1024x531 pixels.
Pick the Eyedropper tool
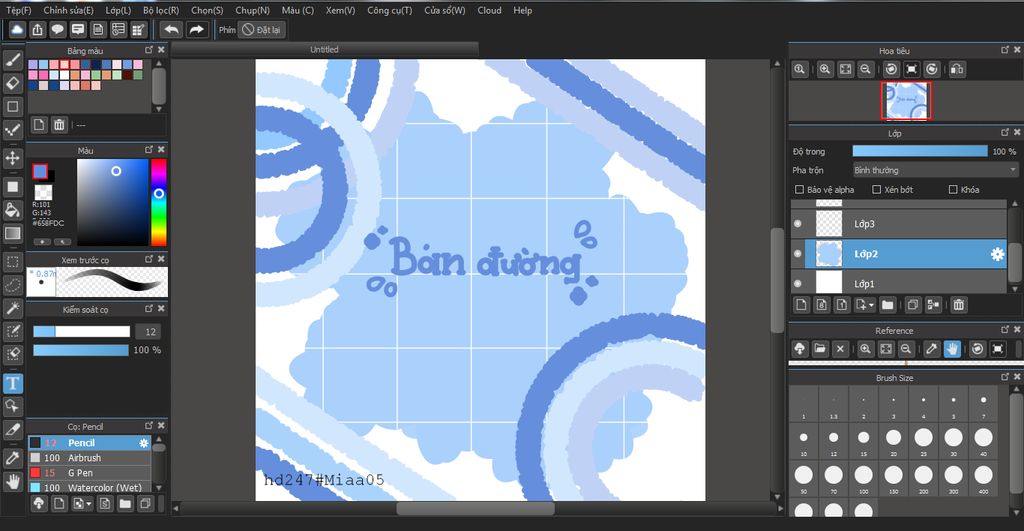click(12, 458)
